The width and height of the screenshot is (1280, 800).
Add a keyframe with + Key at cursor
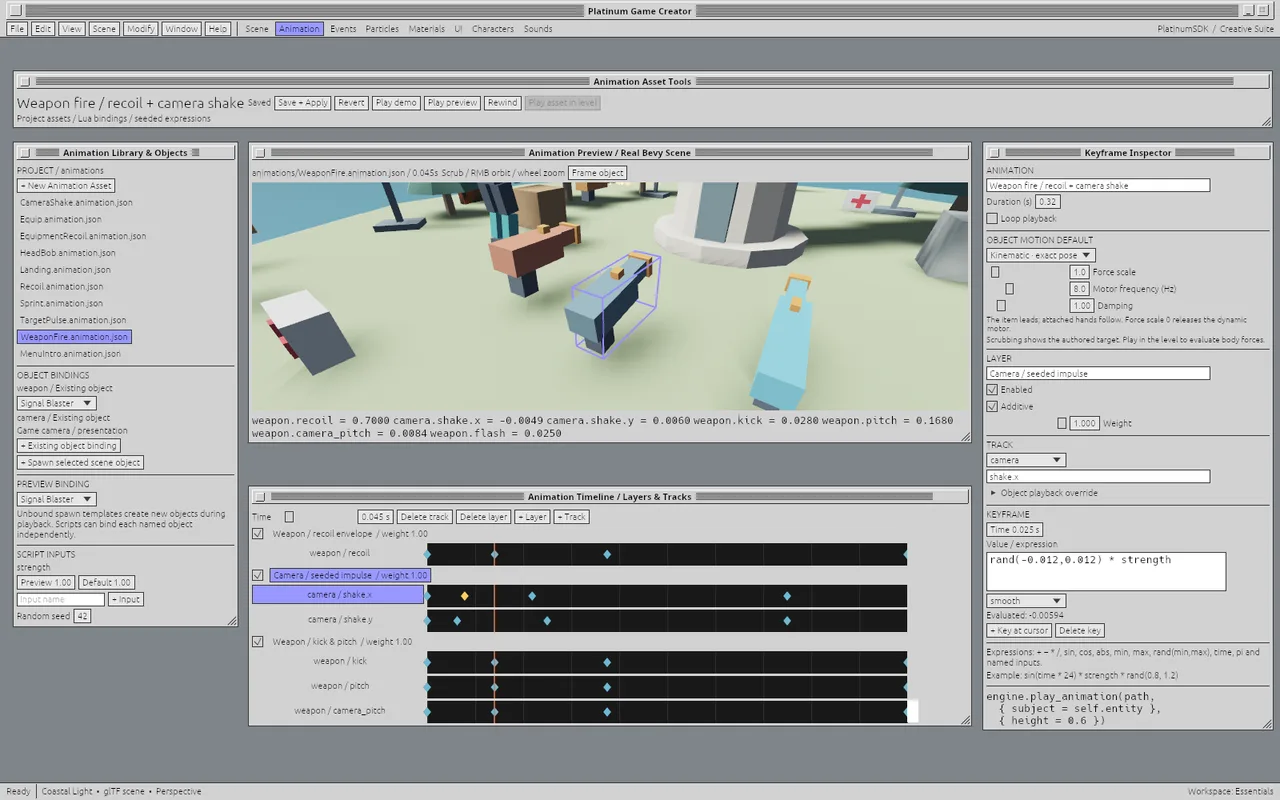tap(1019, 631)
